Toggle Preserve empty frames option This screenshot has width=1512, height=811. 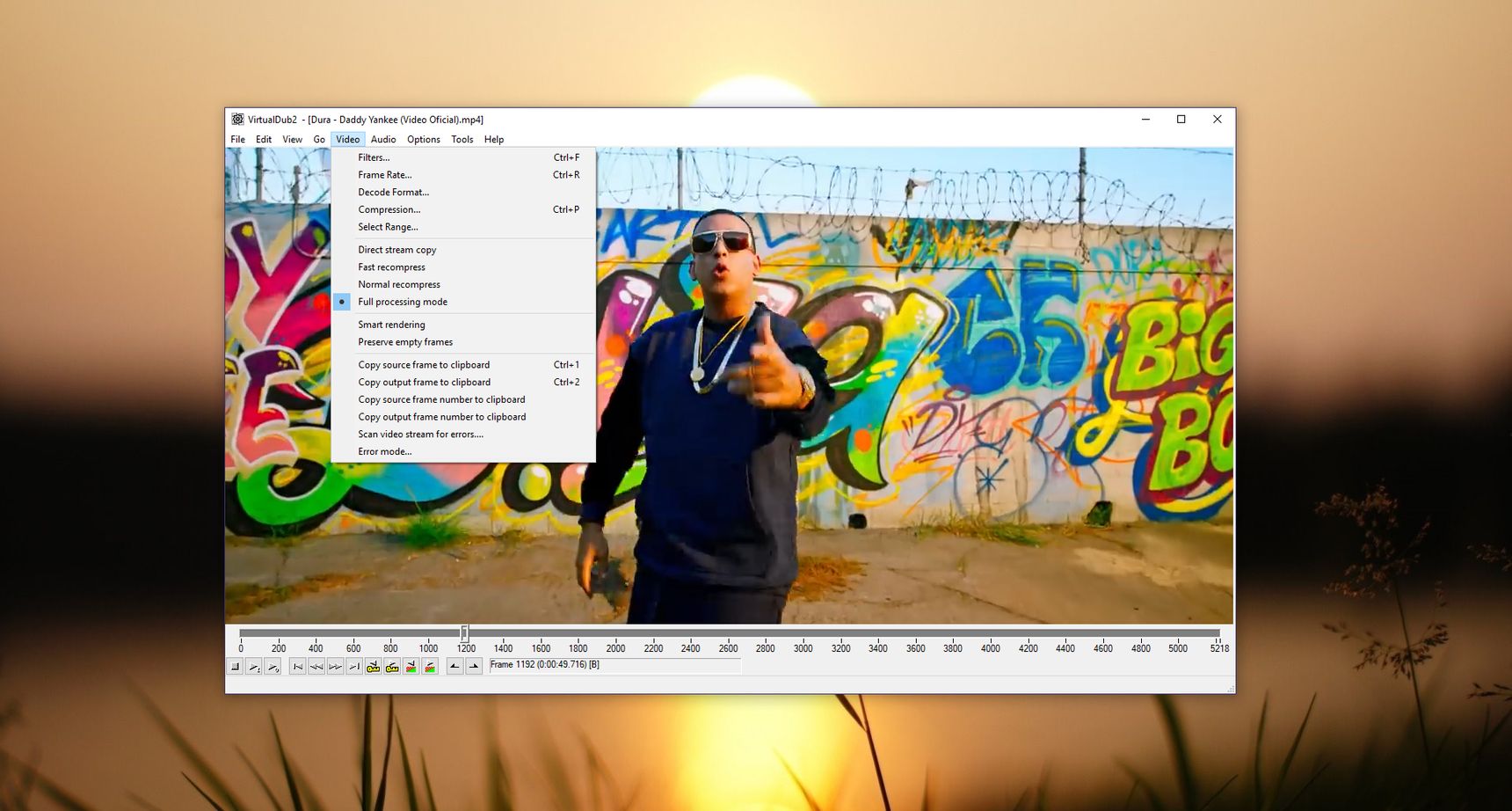click(463, 342)
